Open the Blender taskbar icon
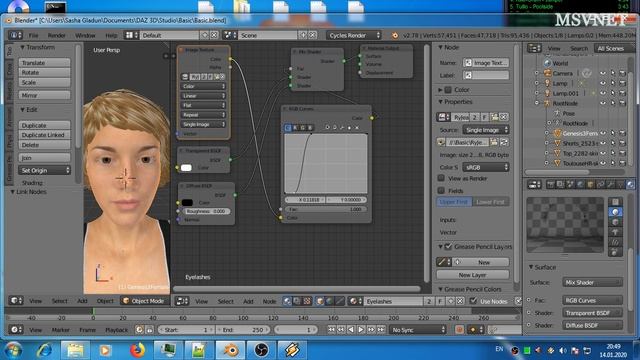This screenshot has height=360, width=640. tap(231, 350)
